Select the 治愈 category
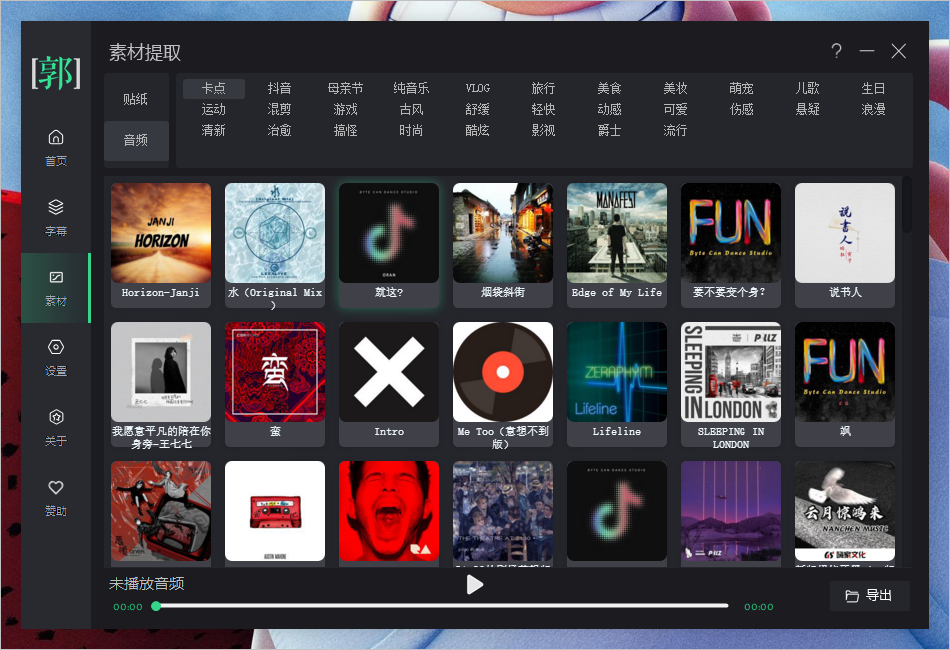The width and height of the screenshot is (950, 650). (279, 130)
